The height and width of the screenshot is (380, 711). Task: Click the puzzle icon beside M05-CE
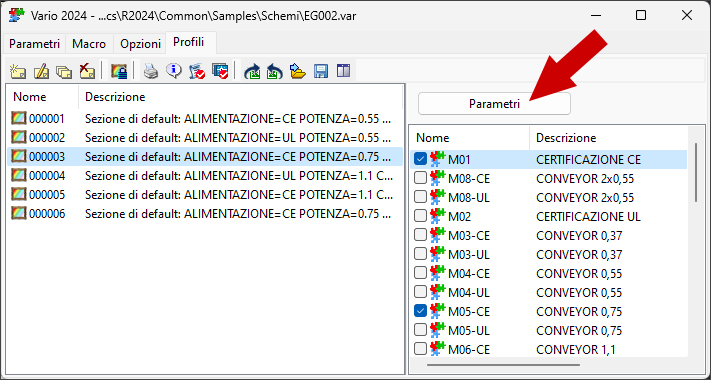coord(437,311)
